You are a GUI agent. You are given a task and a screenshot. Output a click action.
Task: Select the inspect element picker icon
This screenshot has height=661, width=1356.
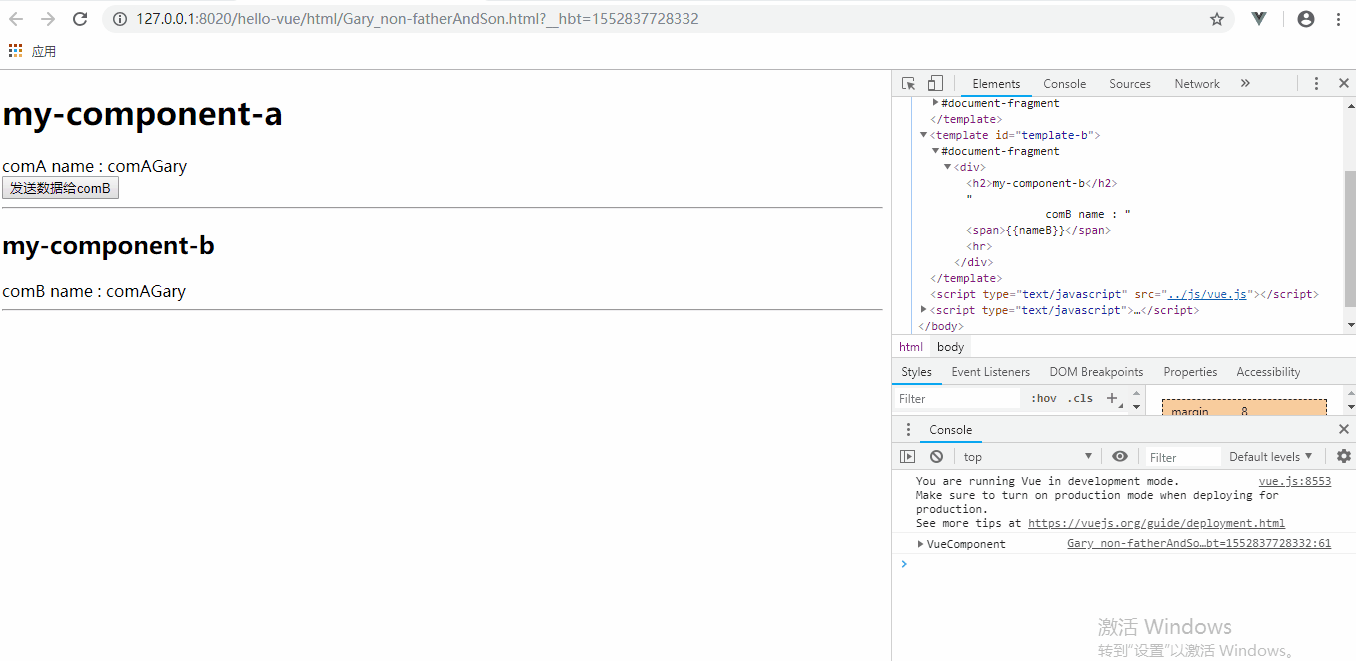(908, 84)
